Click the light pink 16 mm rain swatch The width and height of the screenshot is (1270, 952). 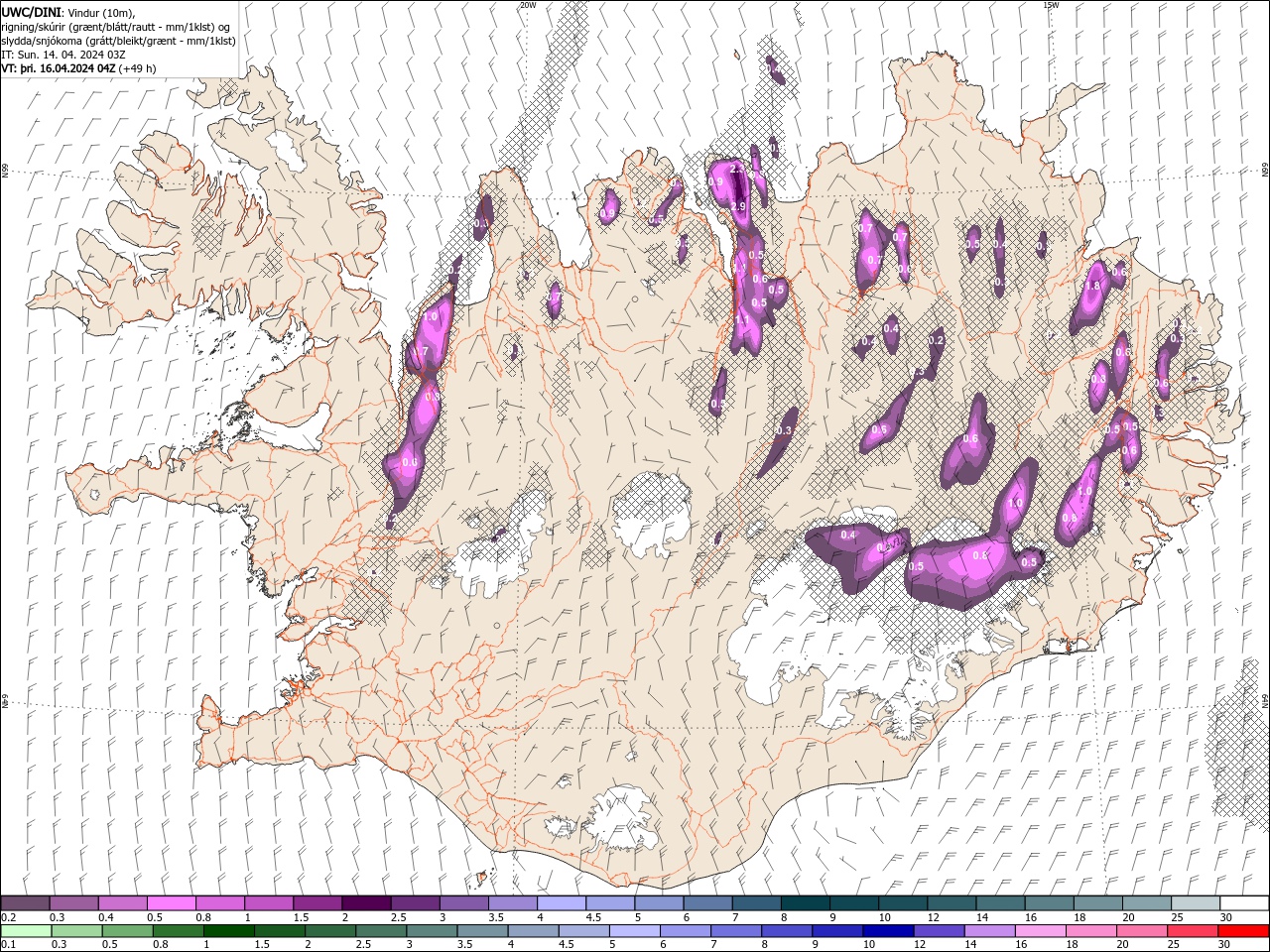tap(1041, 931)
